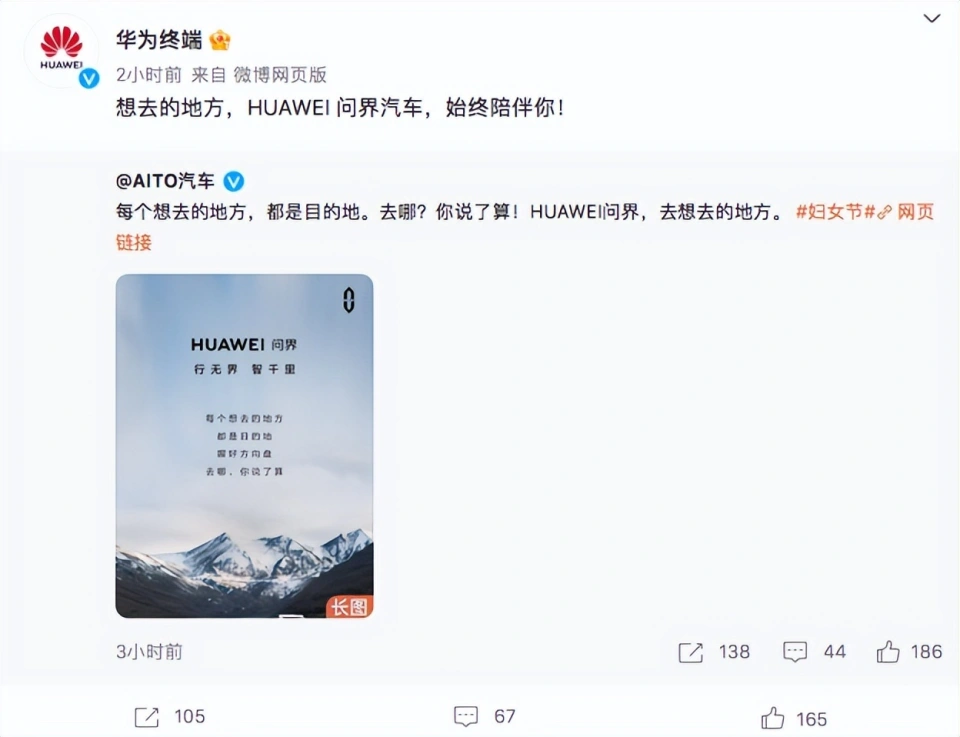Open comments icon showing 44
Image resolution: width=960 pixels, height=737 pixels.
point(795,652)
